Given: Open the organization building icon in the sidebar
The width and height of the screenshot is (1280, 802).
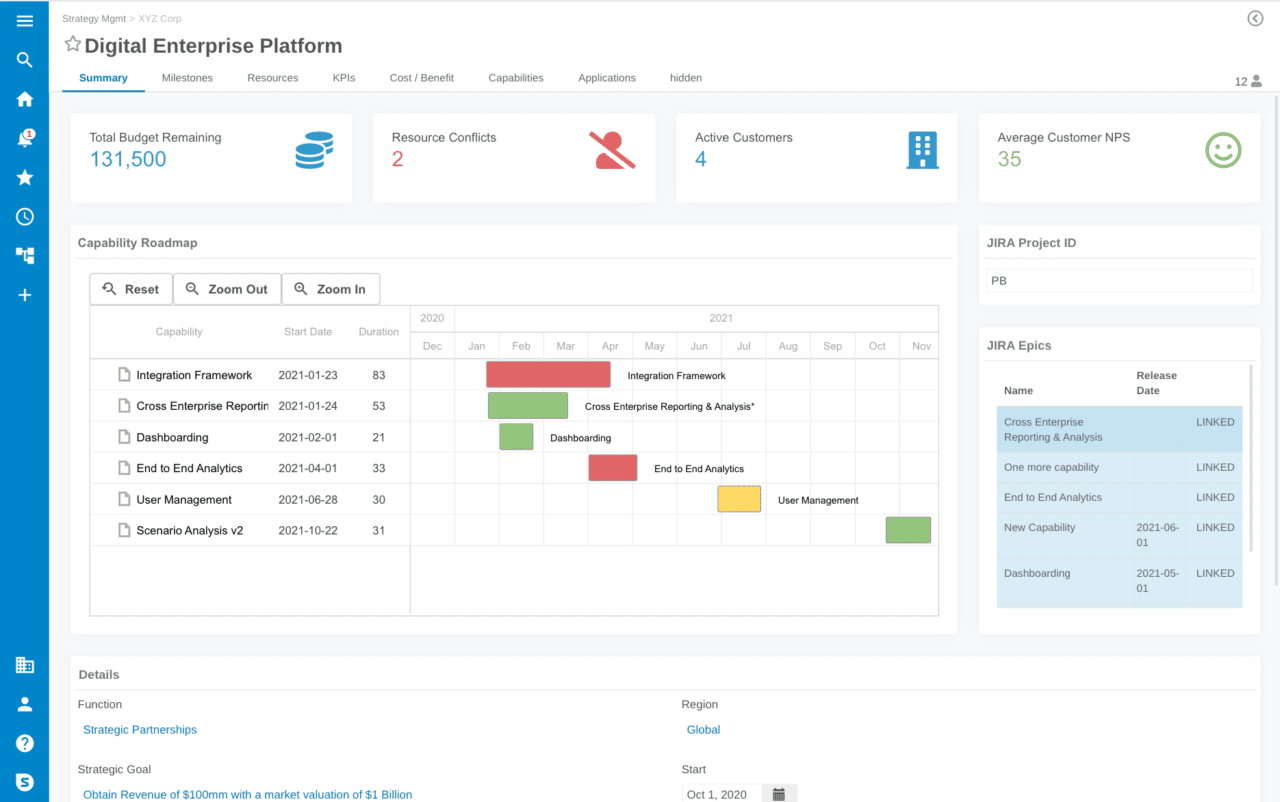Looking at the screenshot, I should (x=25, y=665).
